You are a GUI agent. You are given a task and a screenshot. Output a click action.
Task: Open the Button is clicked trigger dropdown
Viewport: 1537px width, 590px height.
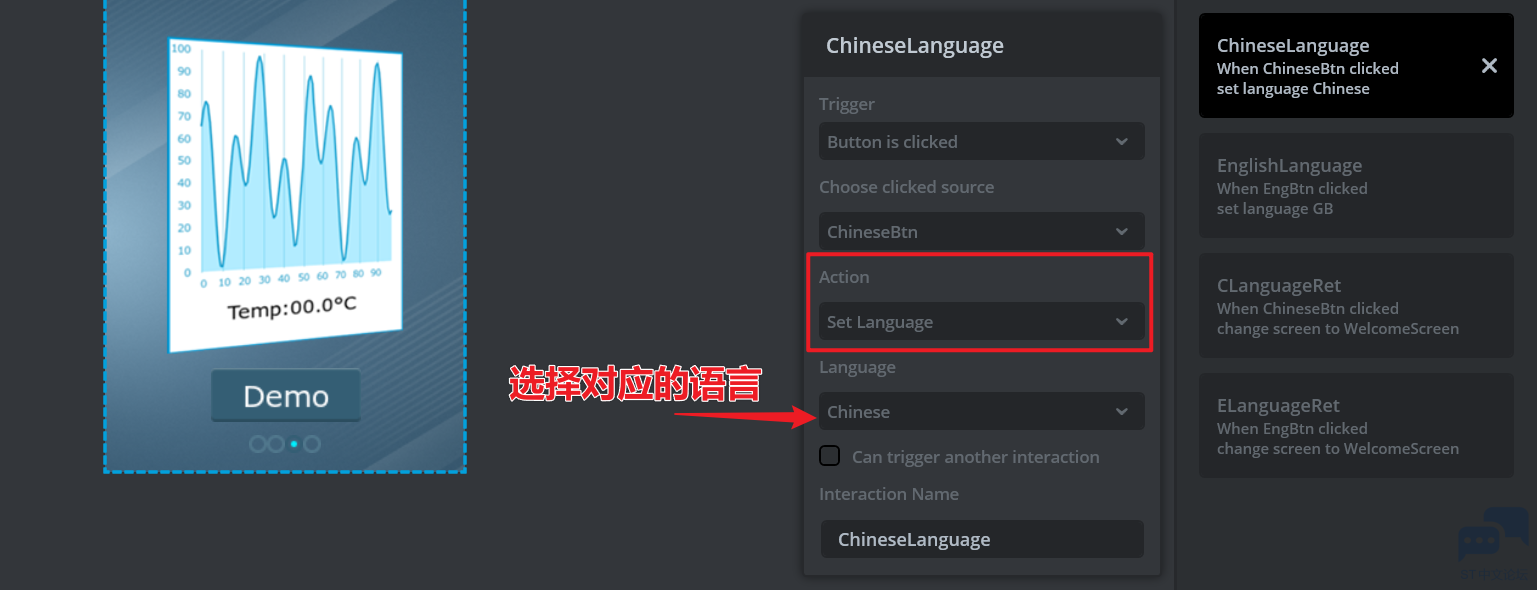pos(981,142)
